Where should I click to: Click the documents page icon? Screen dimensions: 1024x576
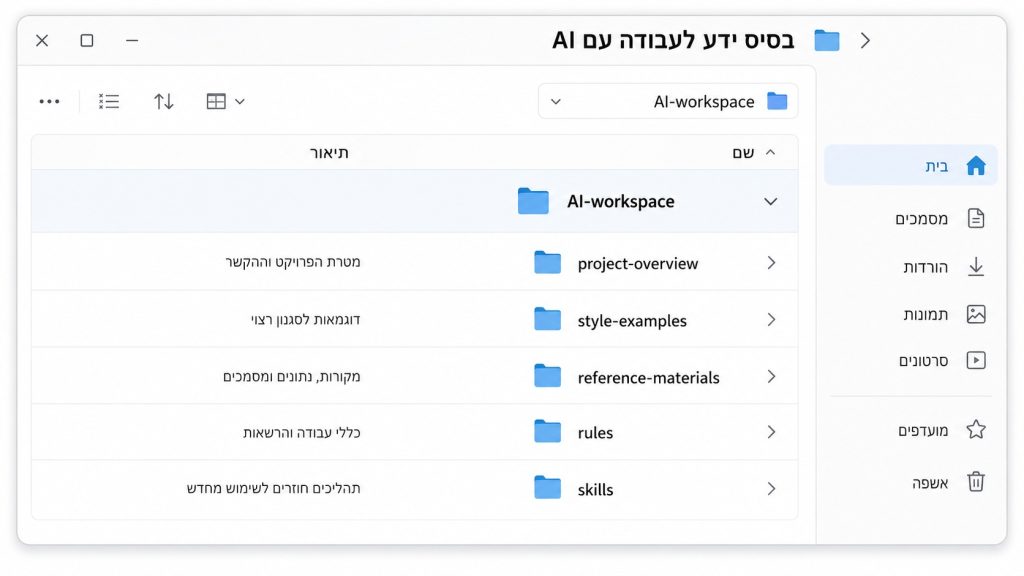pyautogui.click(x=976, y=218)
